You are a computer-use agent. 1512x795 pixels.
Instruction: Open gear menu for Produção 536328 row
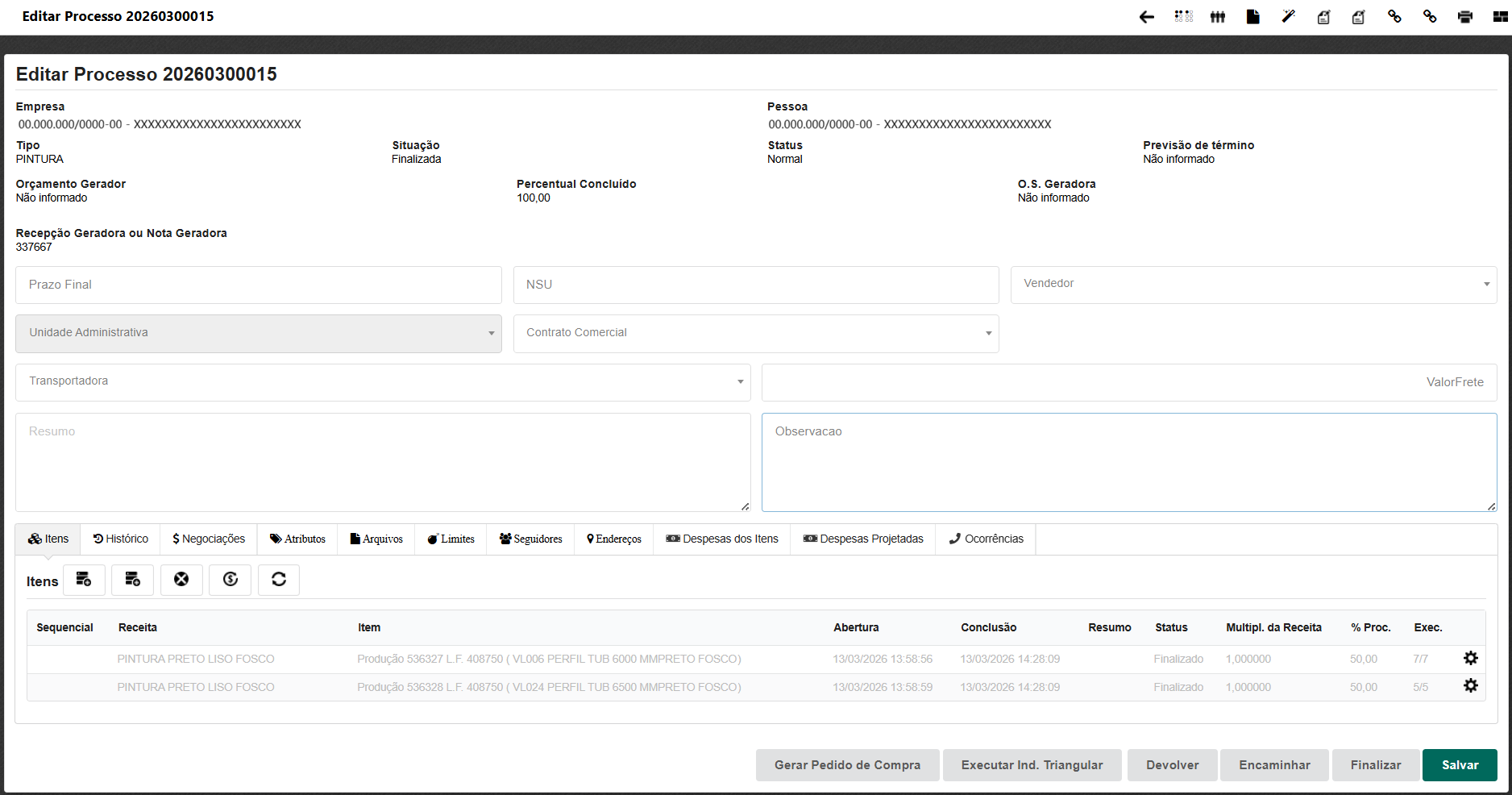[x=1470, y=686]
